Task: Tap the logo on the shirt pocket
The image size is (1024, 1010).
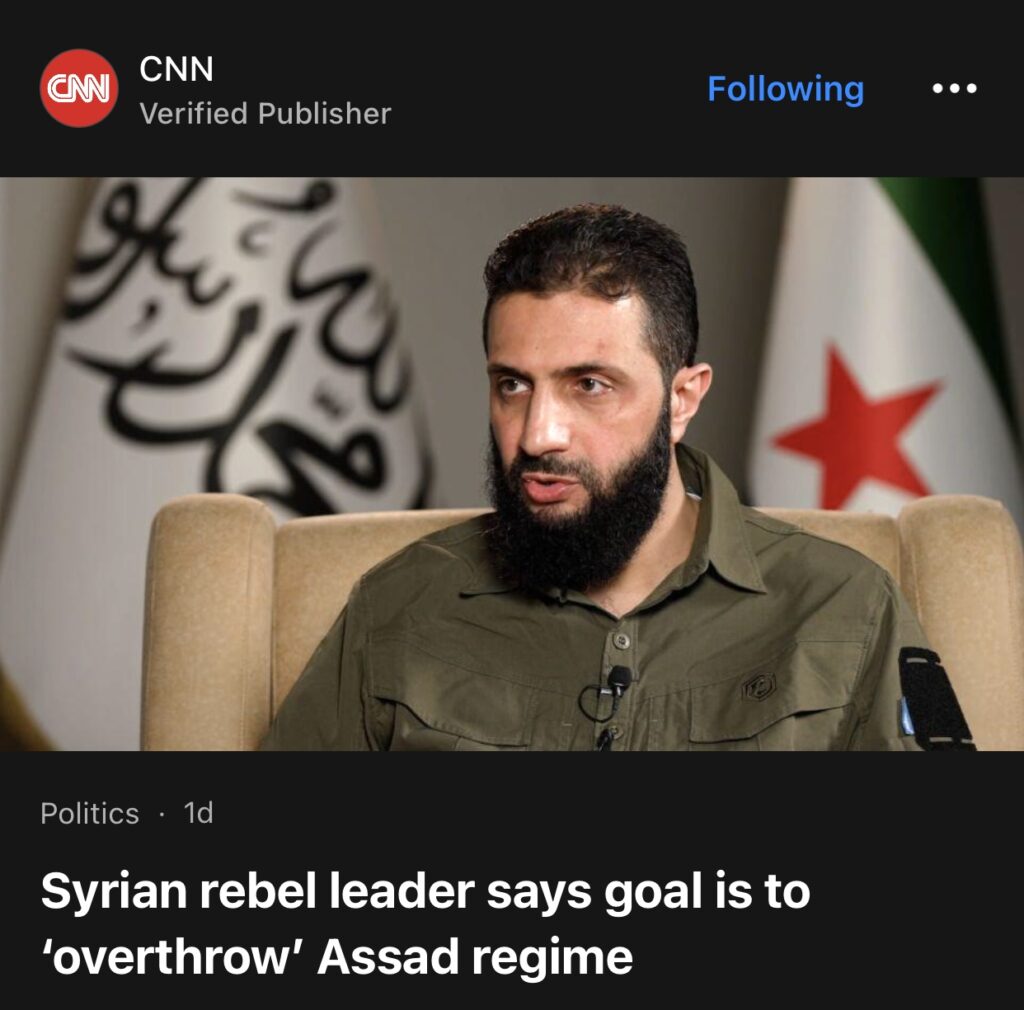Action: (x=759, y=686)
